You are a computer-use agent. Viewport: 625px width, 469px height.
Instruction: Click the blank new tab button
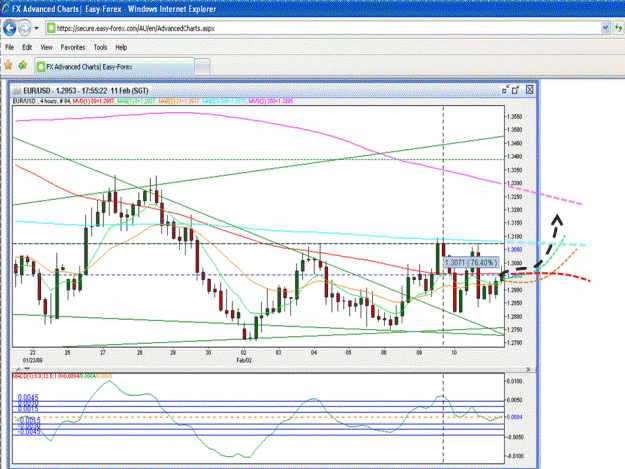(x=202, y=67)
